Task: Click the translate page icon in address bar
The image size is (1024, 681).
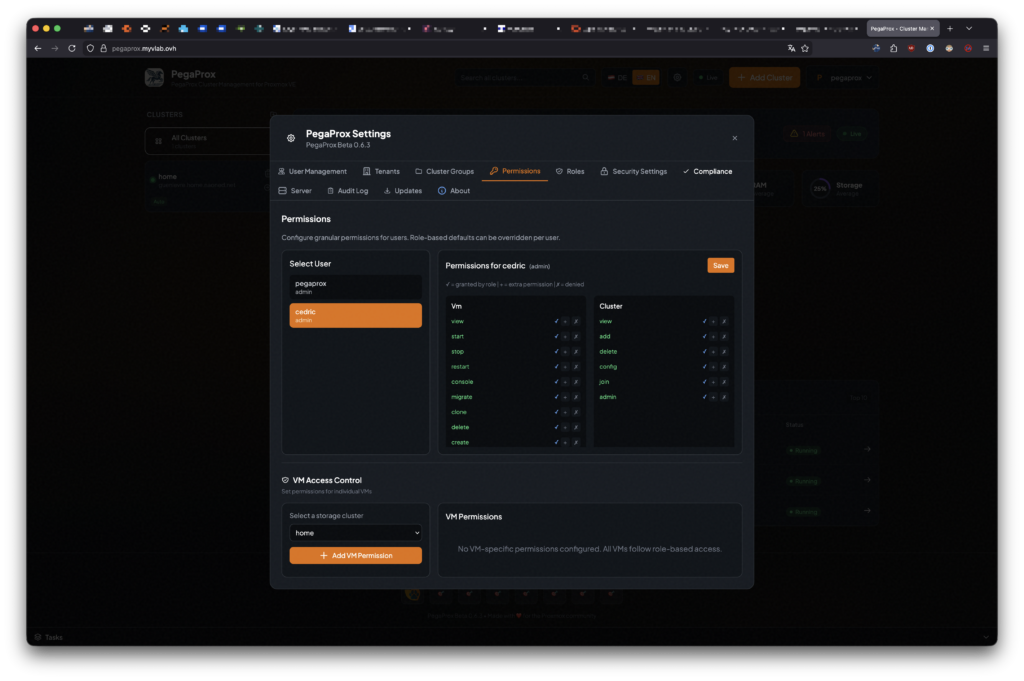Action: click(x=791, y=48)
